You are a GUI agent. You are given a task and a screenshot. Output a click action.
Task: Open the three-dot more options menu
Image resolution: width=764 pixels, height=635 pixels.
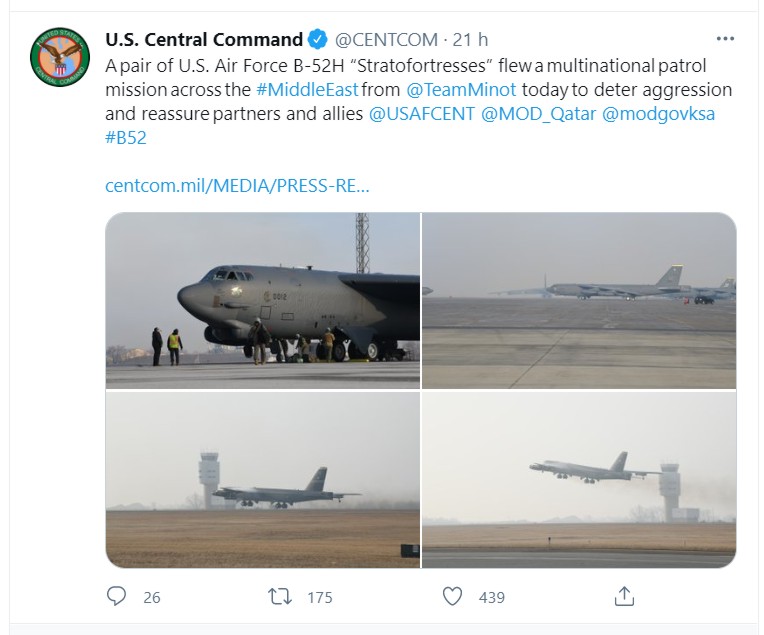[x=726, y=39]
